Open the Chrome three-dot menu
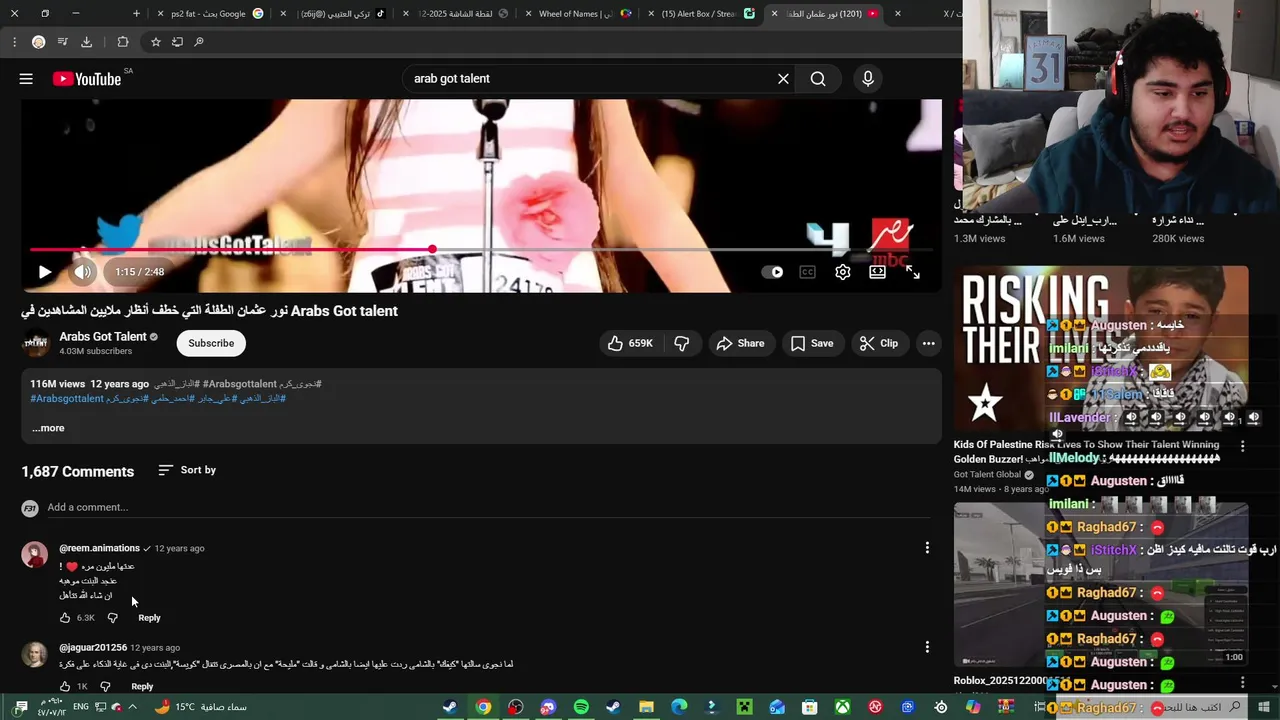 pos(14,42)
